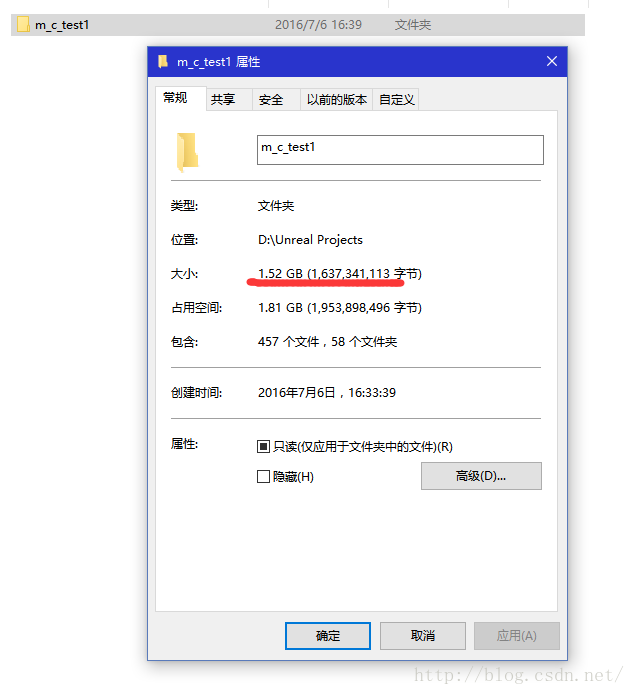Click the 2016/7/6 16:39 date in file row

318,25
